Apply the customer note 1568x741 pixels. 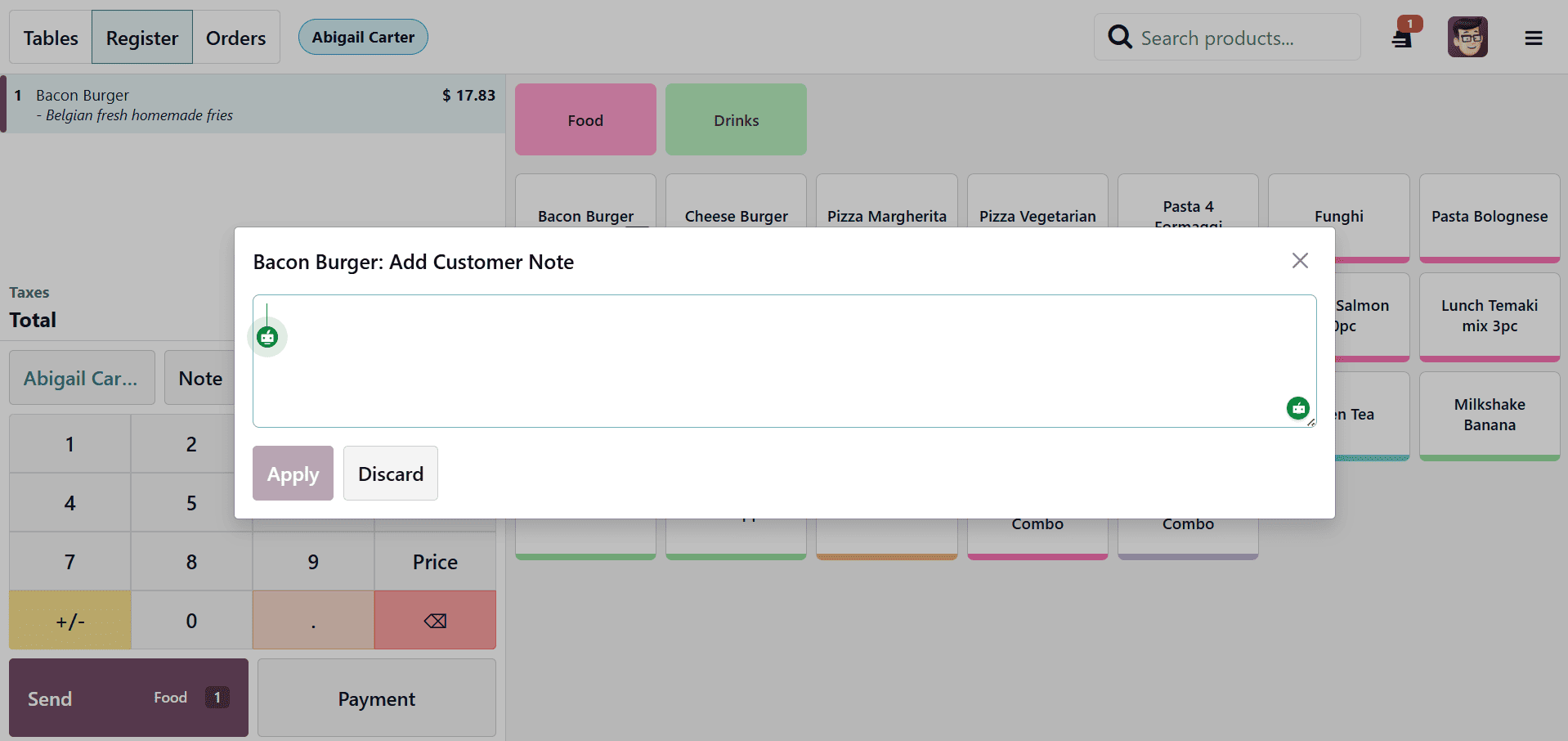(x=292, y=473)
